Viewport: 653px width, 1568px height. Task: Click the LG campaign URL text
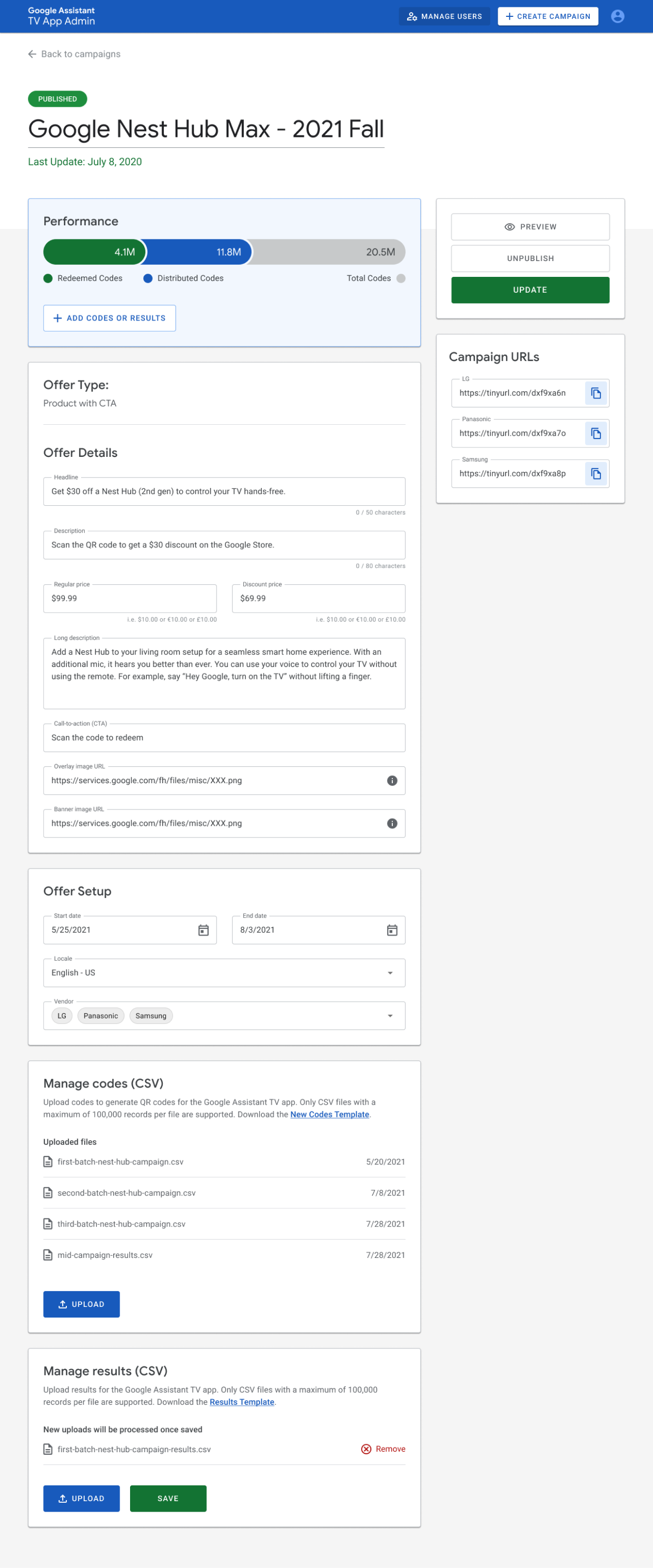[512, 393]
